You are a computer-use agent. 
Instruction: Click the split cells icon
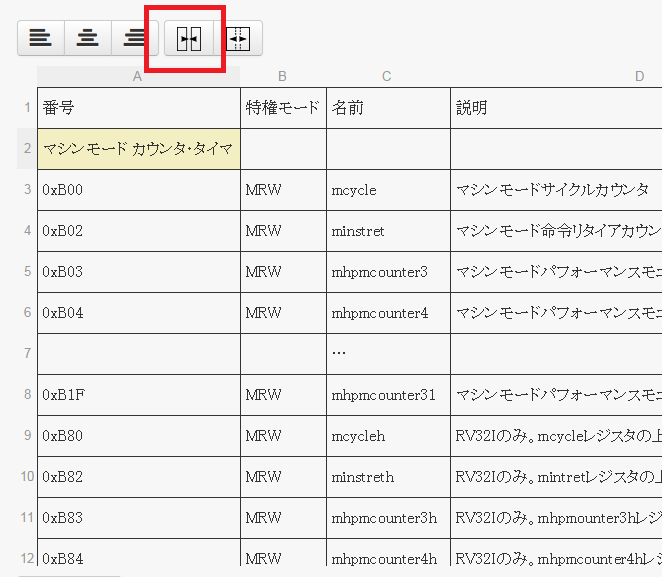click(238, 38)
